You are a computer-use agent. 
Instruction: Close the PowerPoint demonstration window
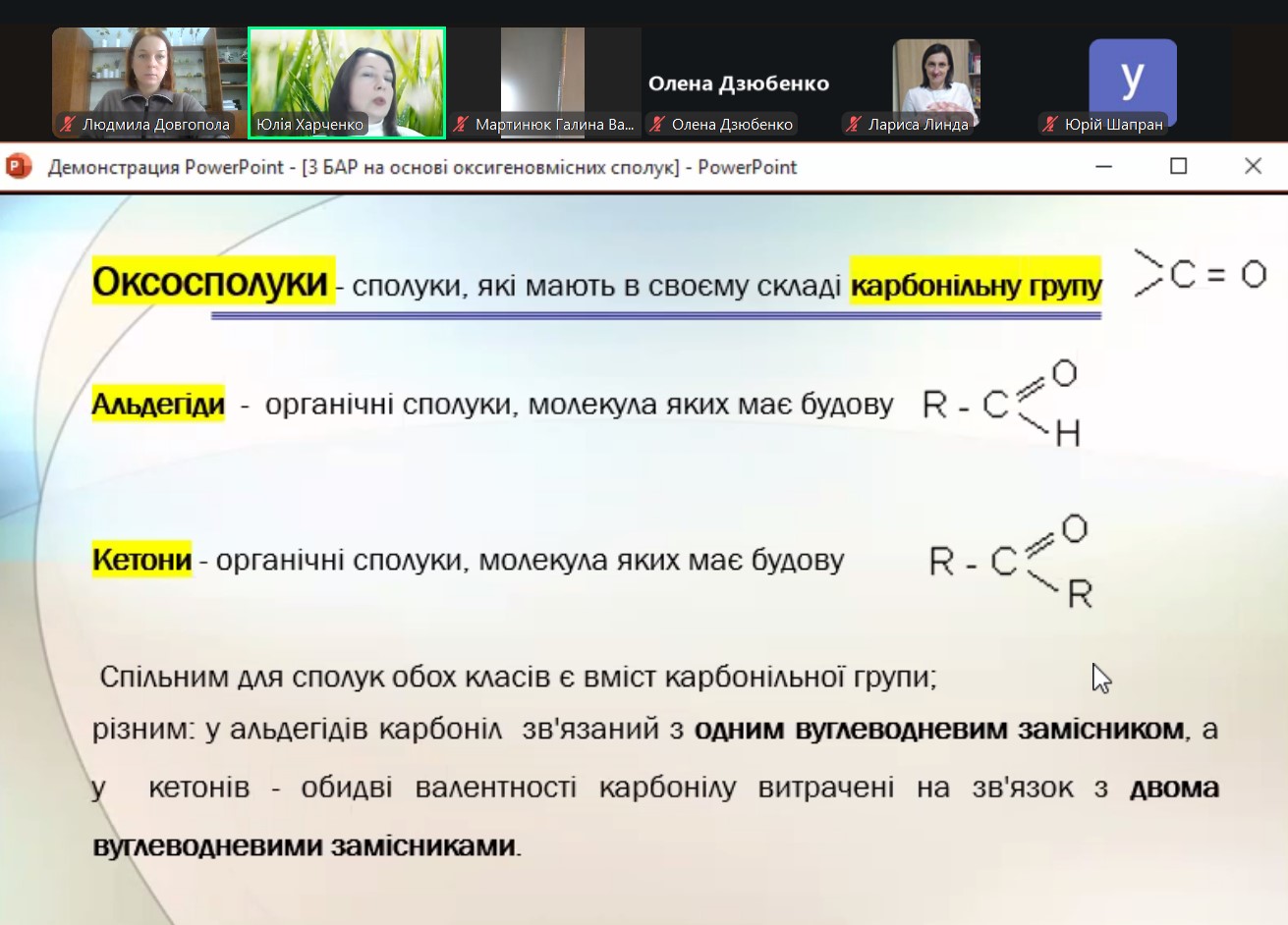1253,167
